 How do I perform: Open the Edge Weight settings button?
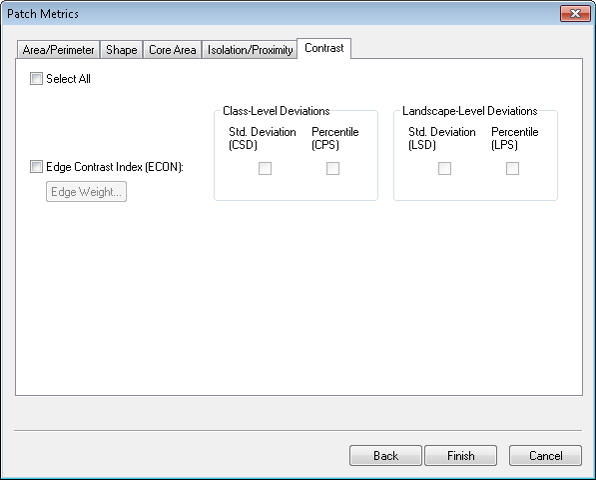pyautogui.click(x=86, y=192)
